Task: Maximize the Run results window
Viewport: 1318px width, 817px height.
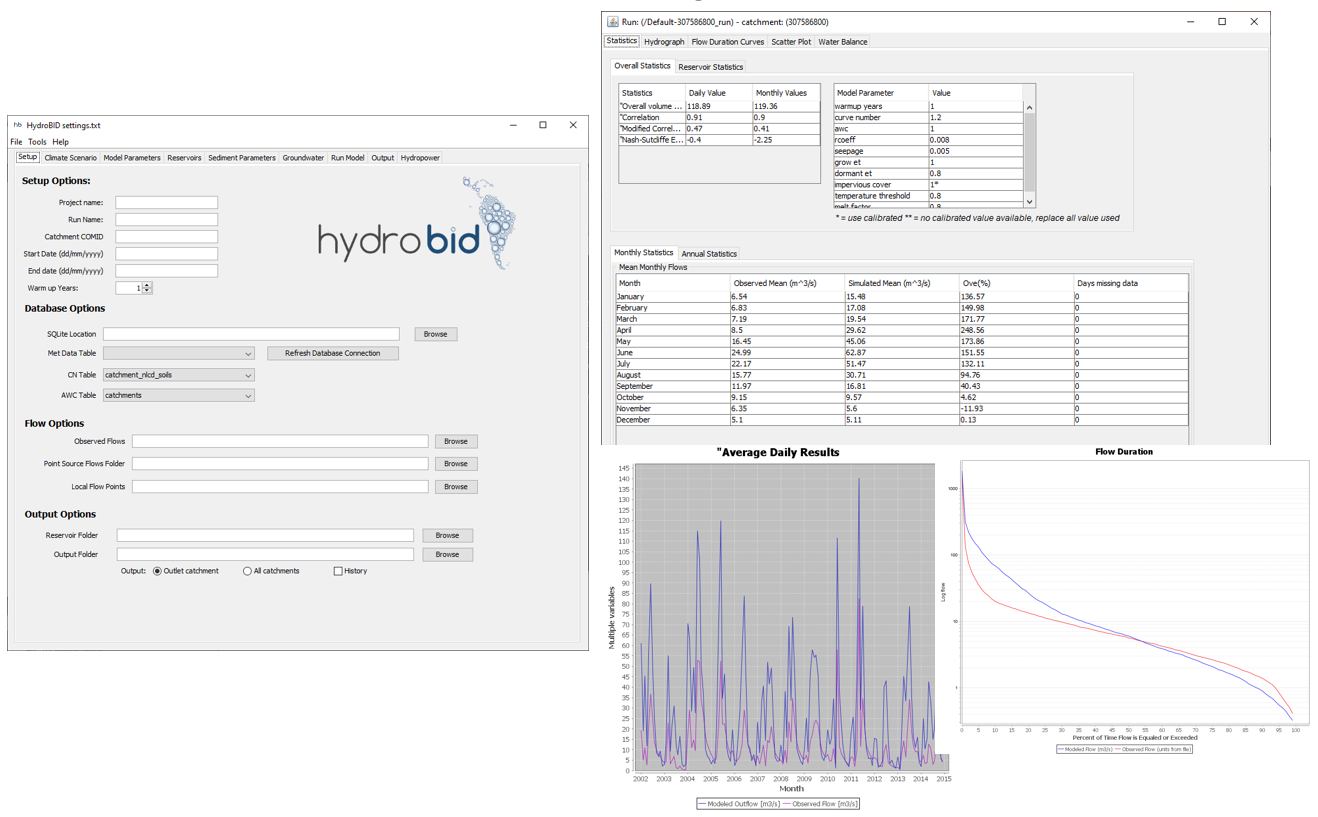Action: 1222,21
